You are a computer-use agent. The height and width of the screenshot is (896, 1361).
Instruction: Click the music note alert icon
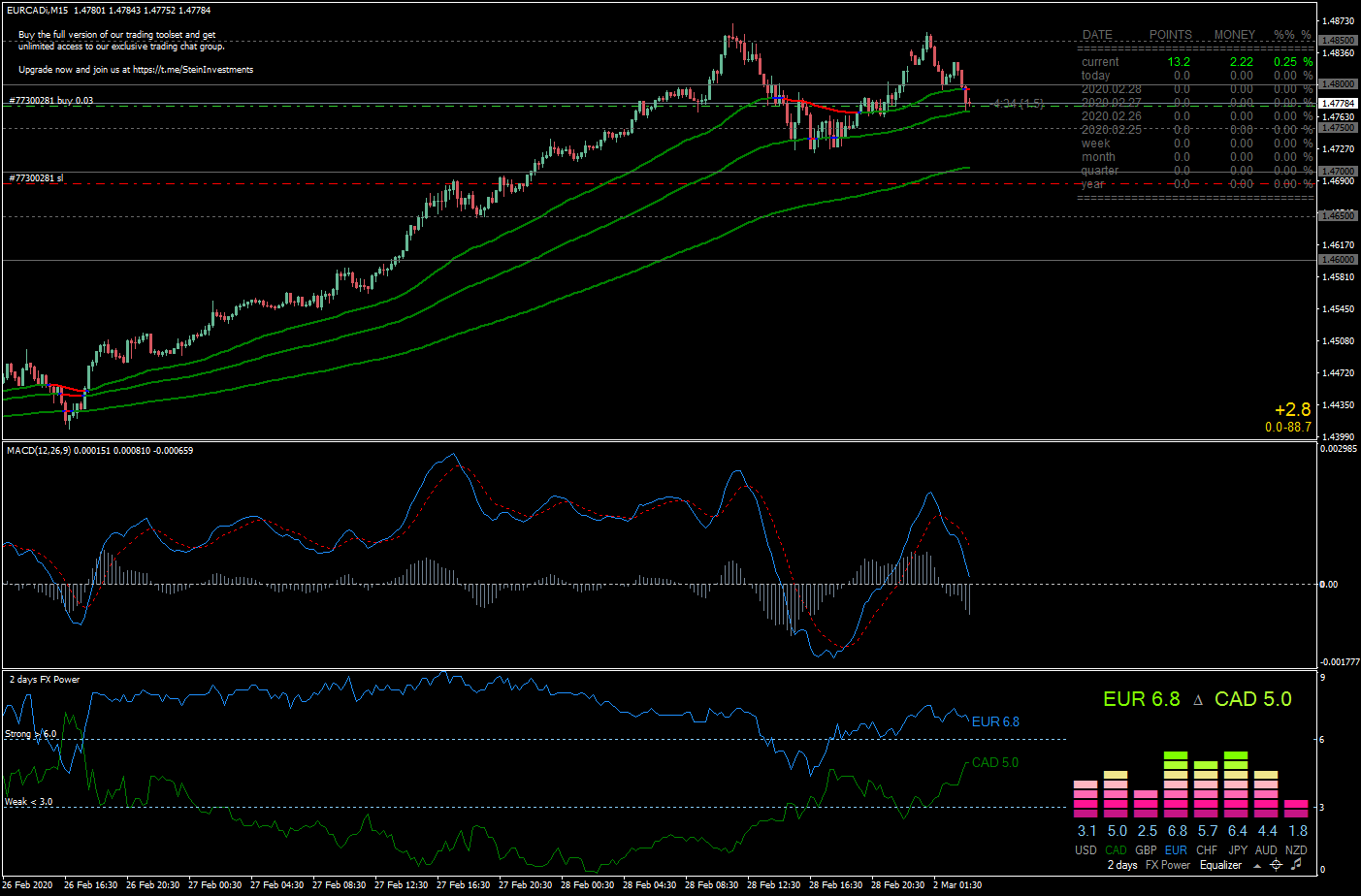tap(1296, 864)
